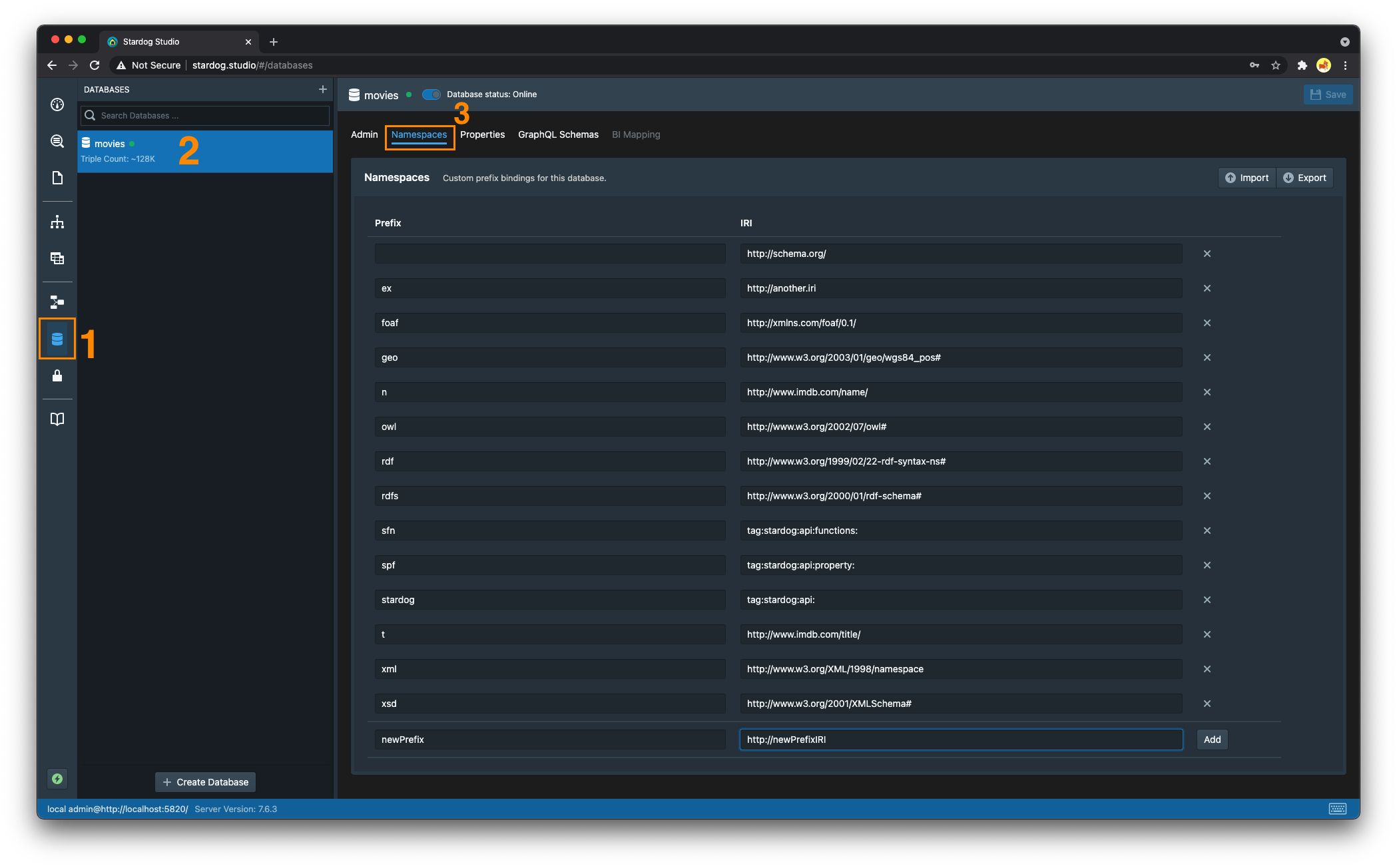Click the Add button for new prefix
The width and height of the screenshot is (1397, 868).
(x=1212, y=740)
